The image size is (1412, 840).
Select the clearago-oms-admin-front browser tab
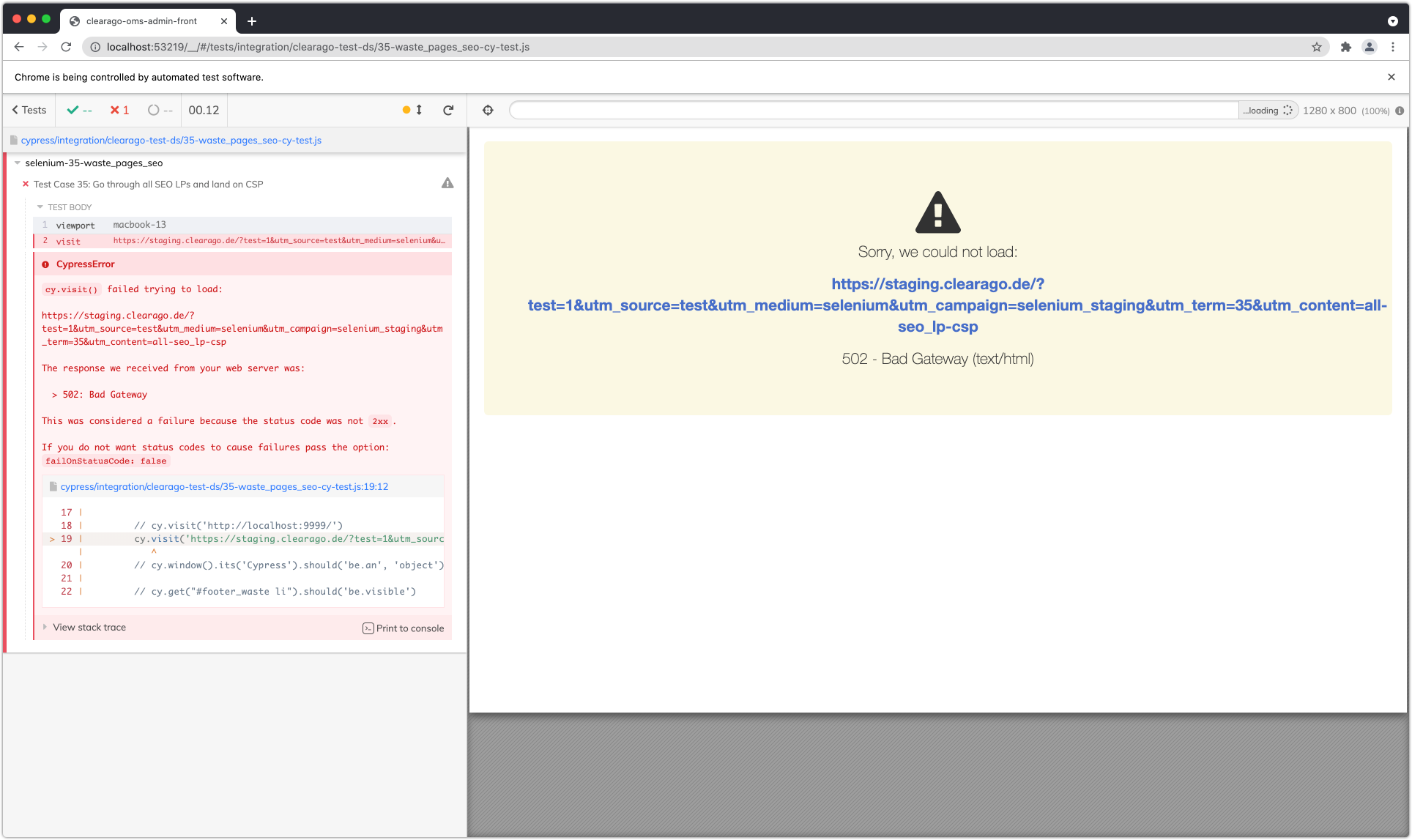[142, 21]
